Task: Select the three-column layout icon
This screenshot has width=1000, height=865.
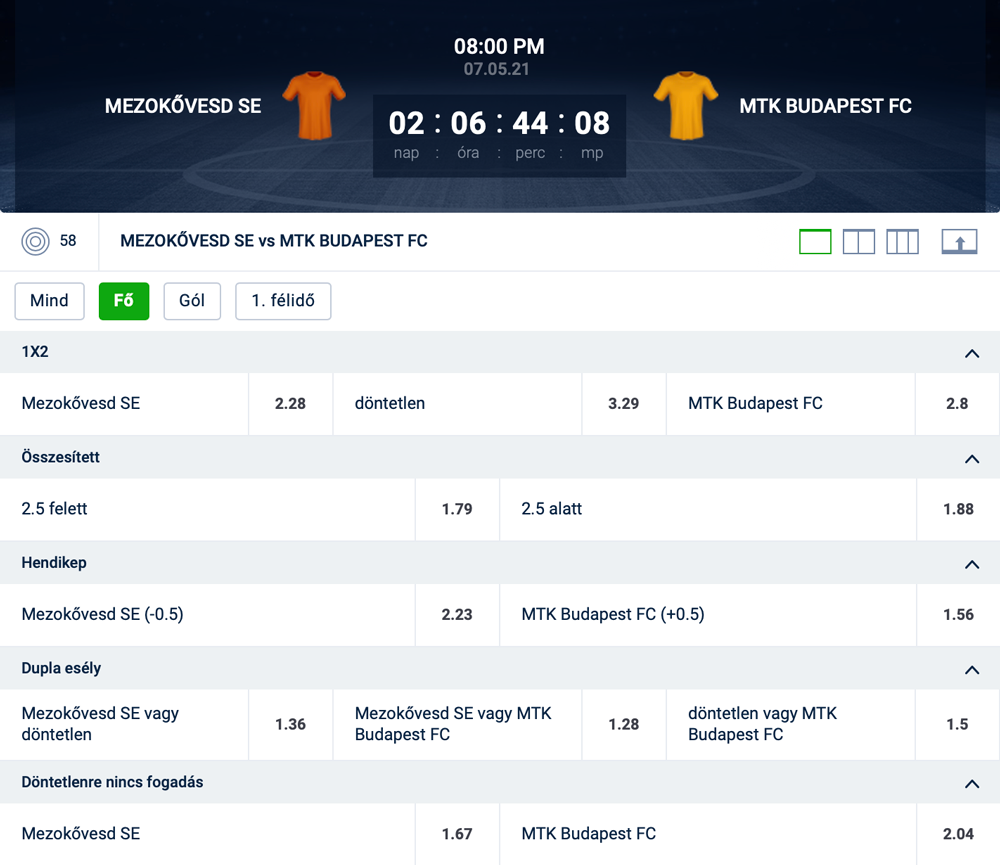Action: click(x=902, y=242)
